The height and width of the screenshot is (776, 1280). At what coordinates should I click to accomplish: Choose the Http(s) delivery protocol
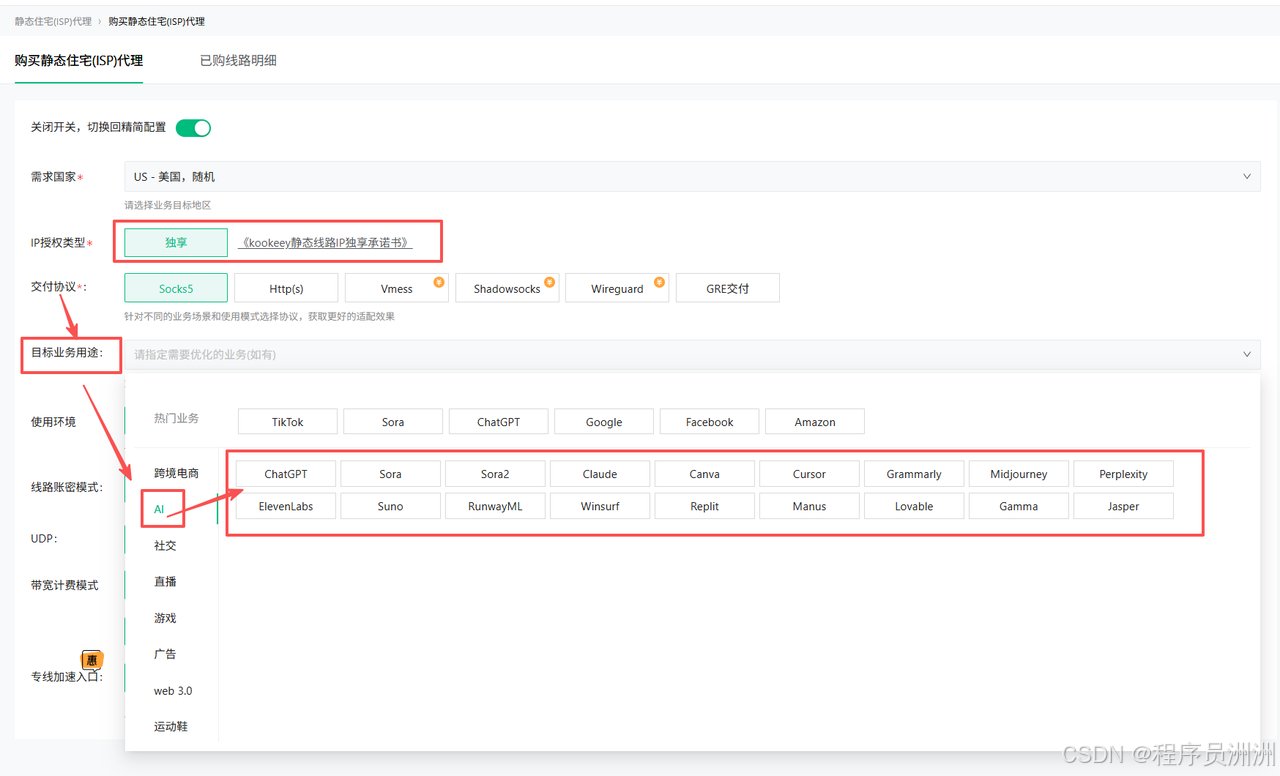point(286,288)
